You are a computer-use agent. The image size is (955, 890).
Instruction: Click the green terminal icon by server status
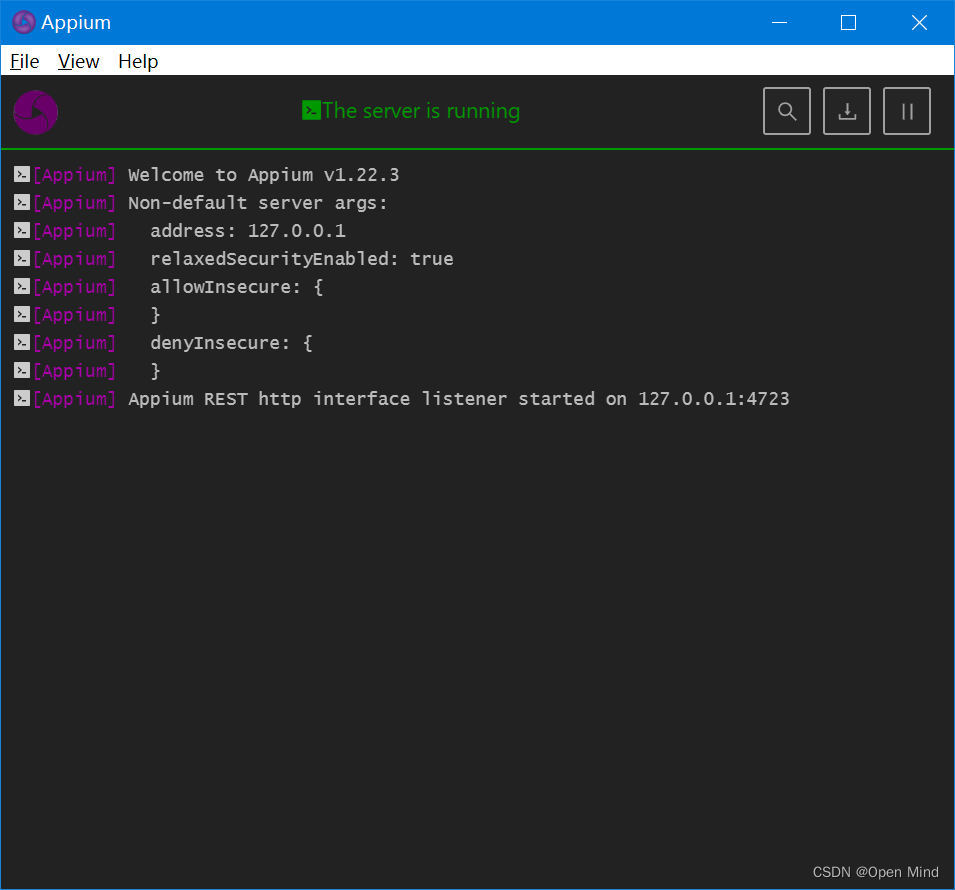pyautogui.click(x=311, y=110)
